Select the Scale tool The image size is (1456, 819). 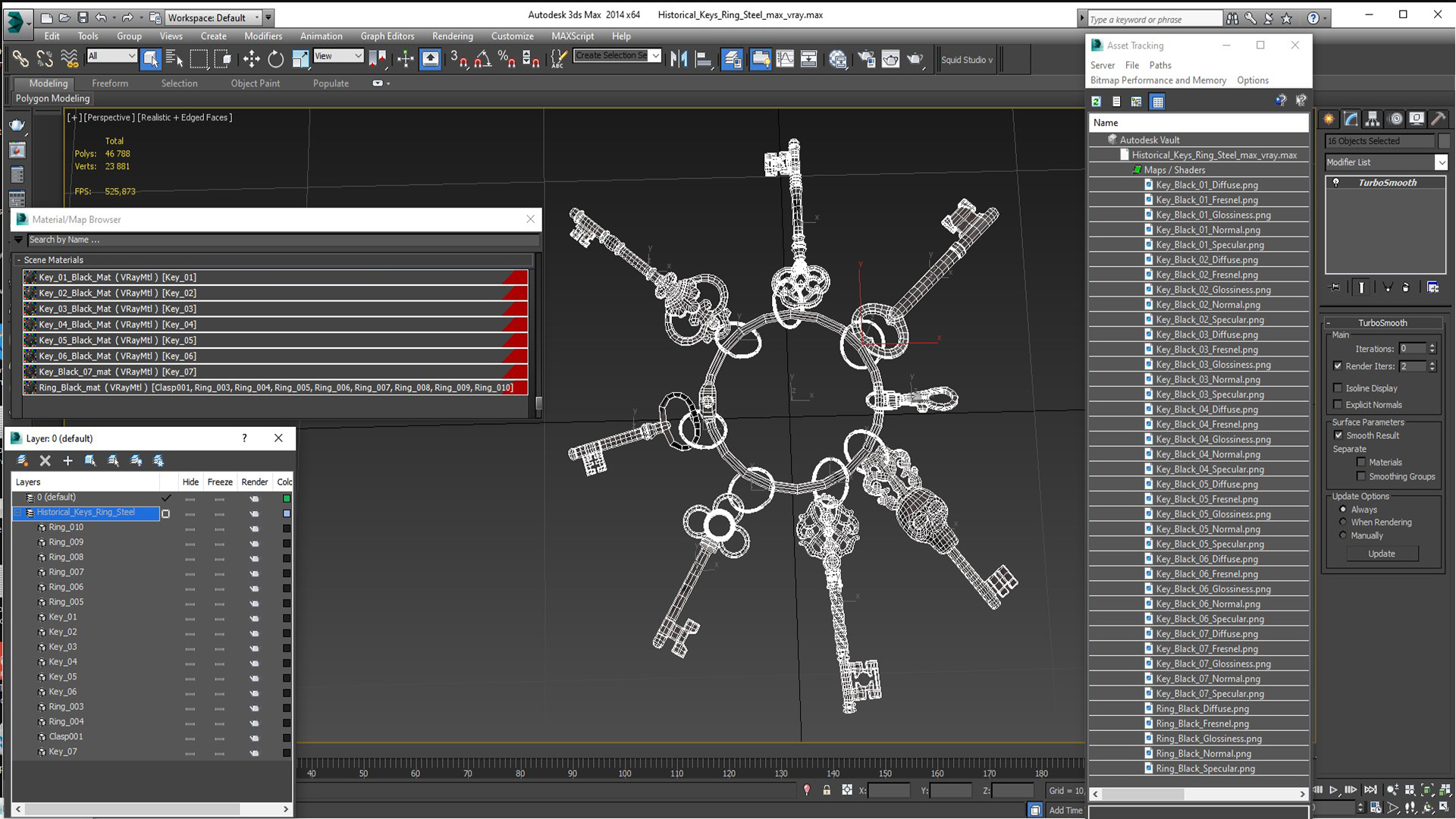[x=300, y=59]
